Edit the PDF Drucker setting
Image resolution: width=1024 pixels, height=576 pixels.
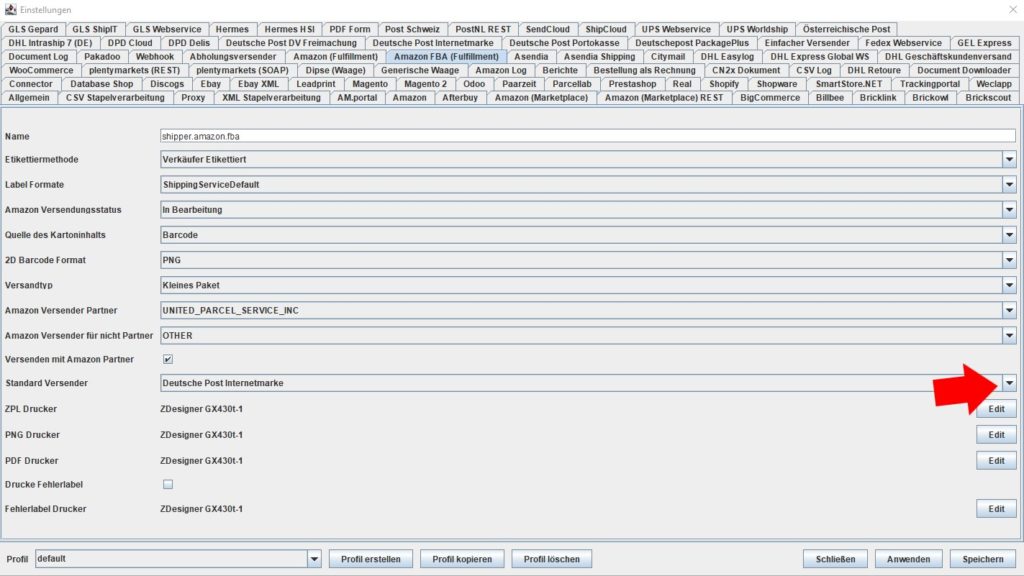pyautogui.click(x=996, y=461)
